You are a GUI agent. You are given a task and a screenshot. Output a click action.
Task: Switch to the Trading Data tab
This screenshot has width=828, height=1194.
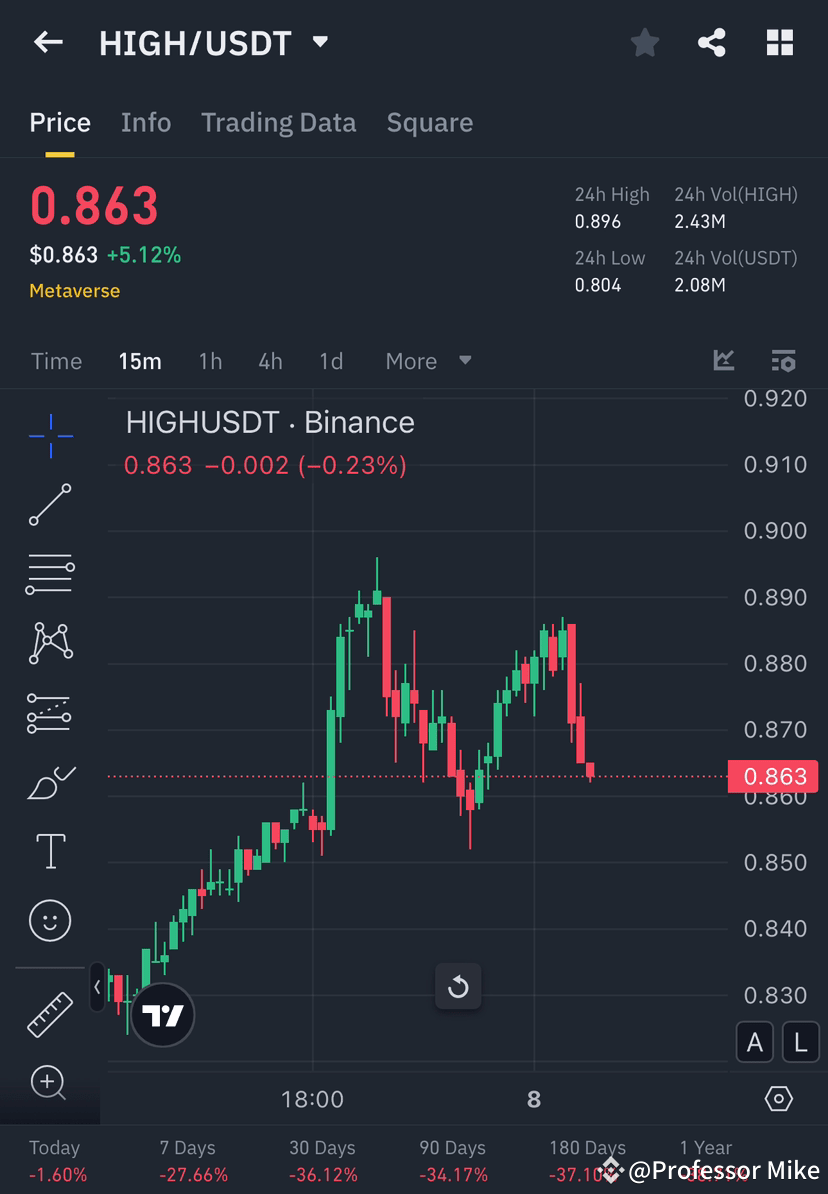coord(278,122)
